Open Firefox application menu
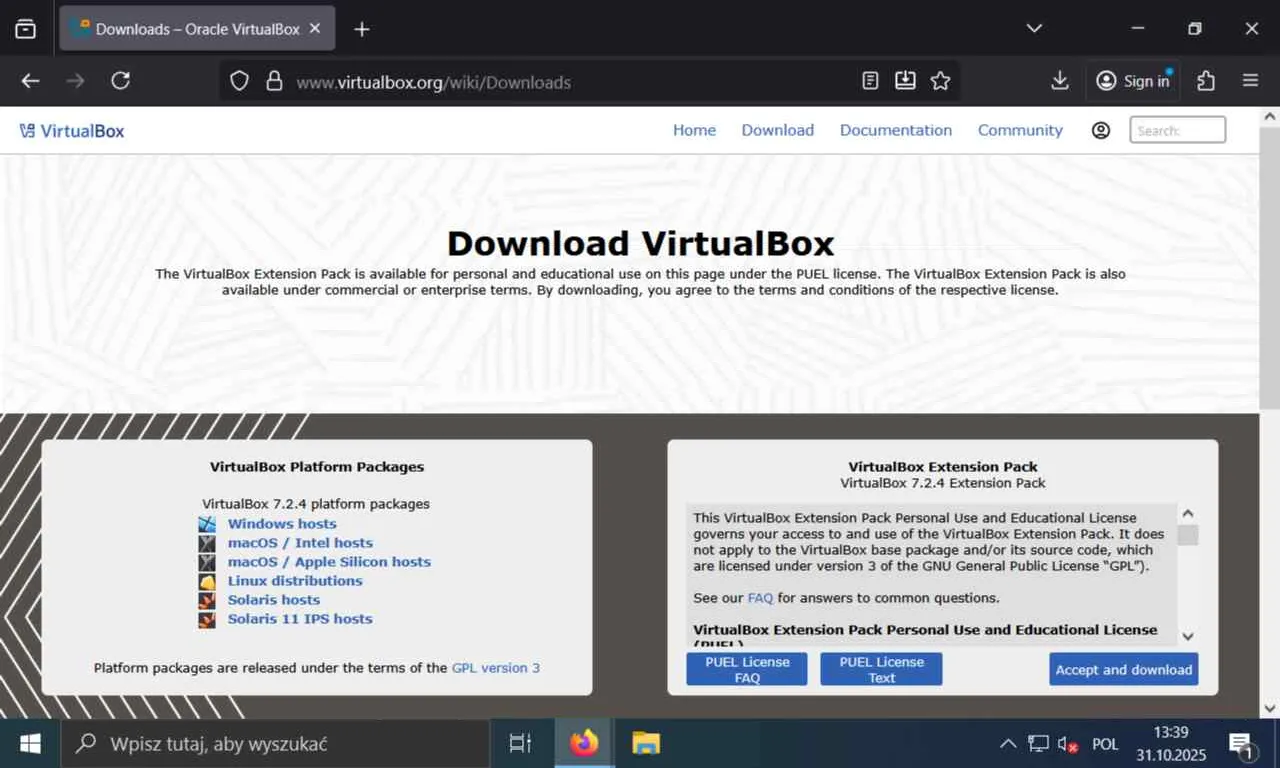This screenshot has width=1280, height=768. pyautogui.click(x=1250, y=81)
